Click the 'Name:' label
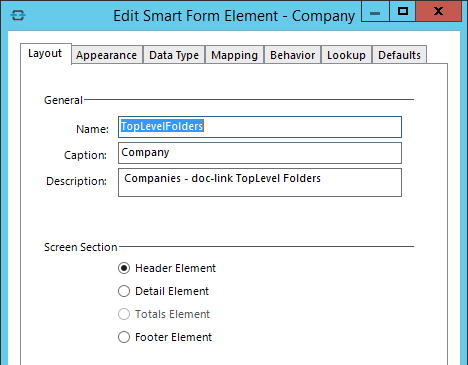The width and height of the screenshot is (468, 365). (92, 129)
